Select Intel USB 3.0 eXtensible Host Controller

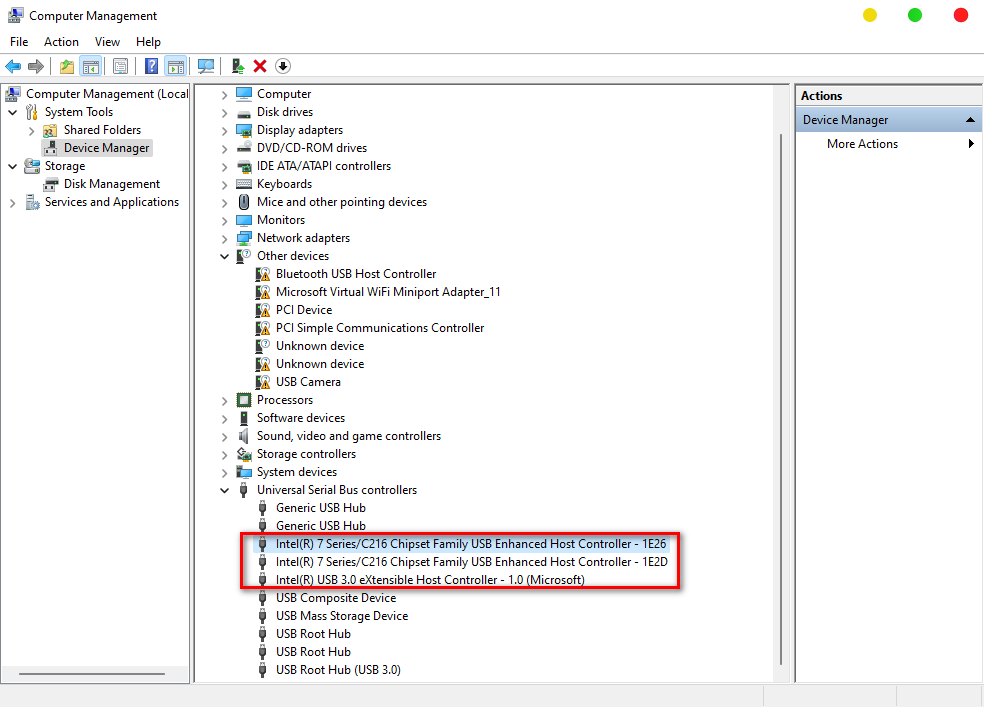(x=430, y=580)
